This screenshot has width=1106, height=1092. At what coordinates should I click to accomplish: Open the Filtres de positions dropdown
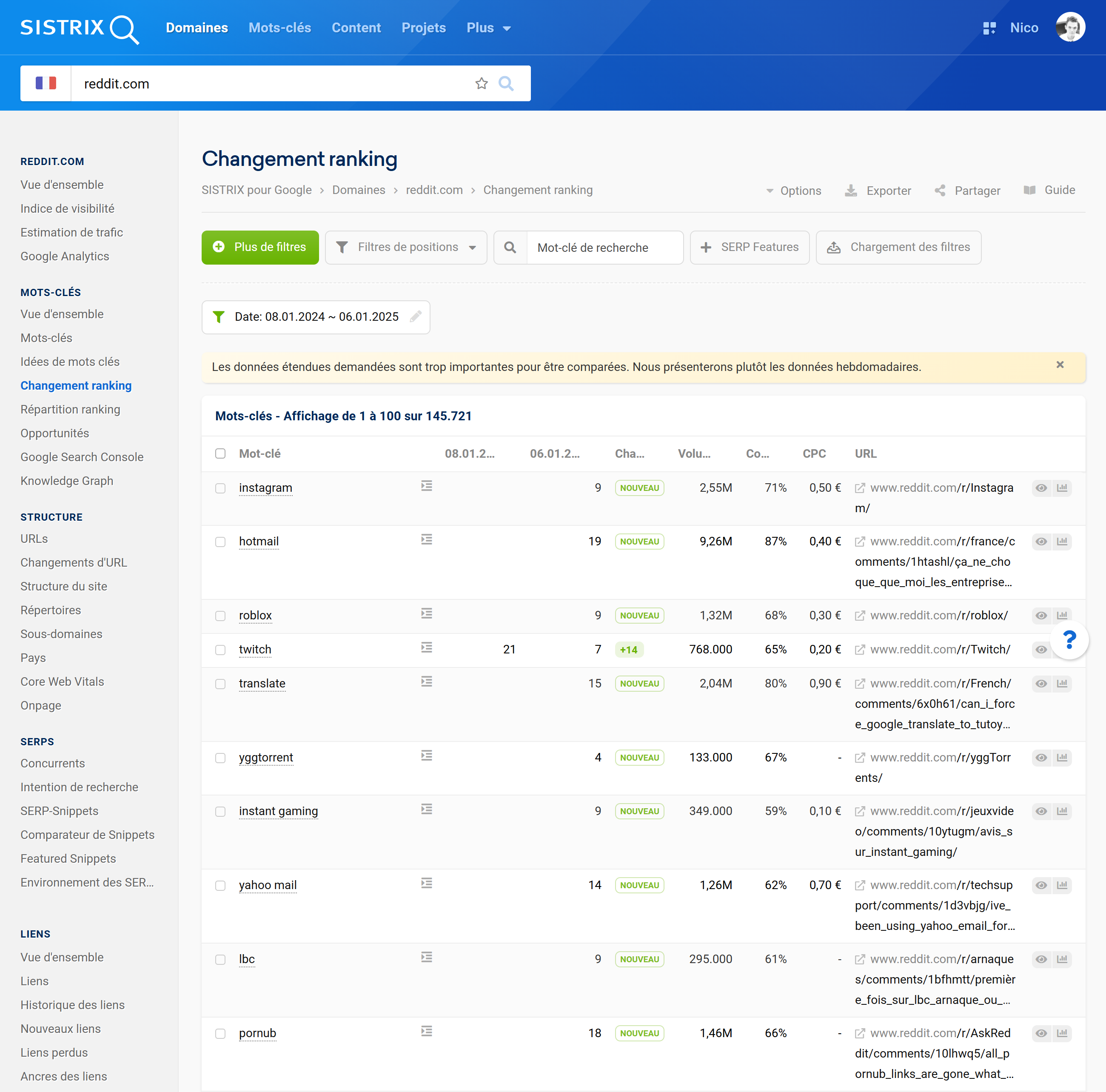pos(406,248)
